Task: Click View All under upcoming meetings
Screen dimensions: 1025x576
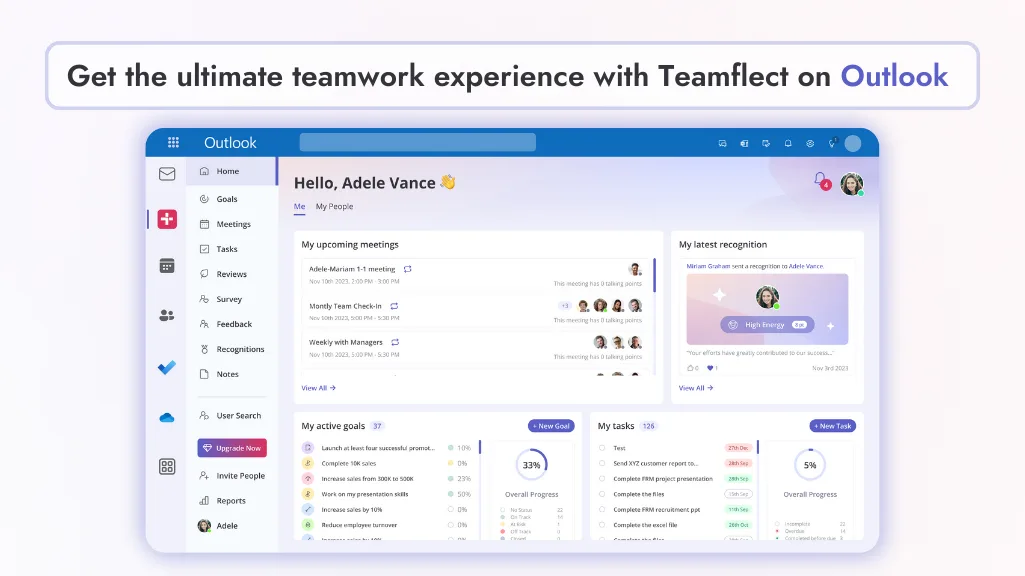Action: pyautogui.click(x=318, y=388)
